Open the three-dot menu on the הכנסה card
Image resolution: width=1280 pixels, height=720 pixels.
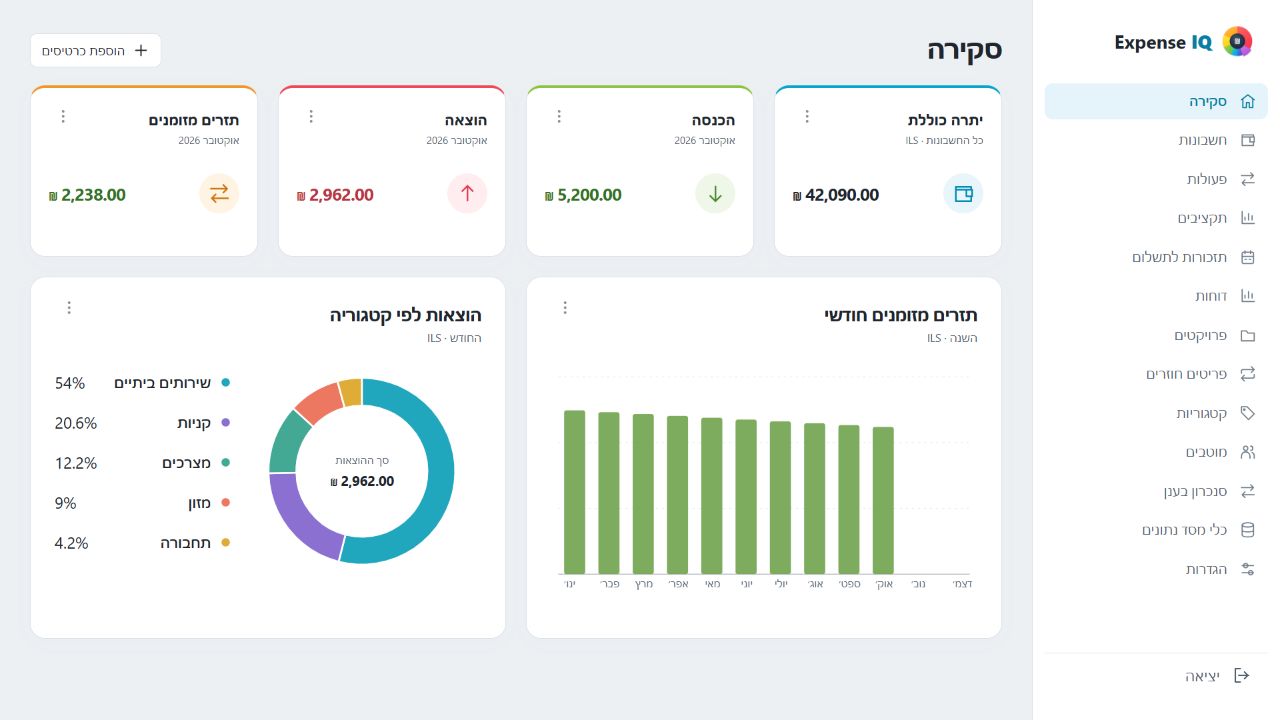tap(559, 117)
